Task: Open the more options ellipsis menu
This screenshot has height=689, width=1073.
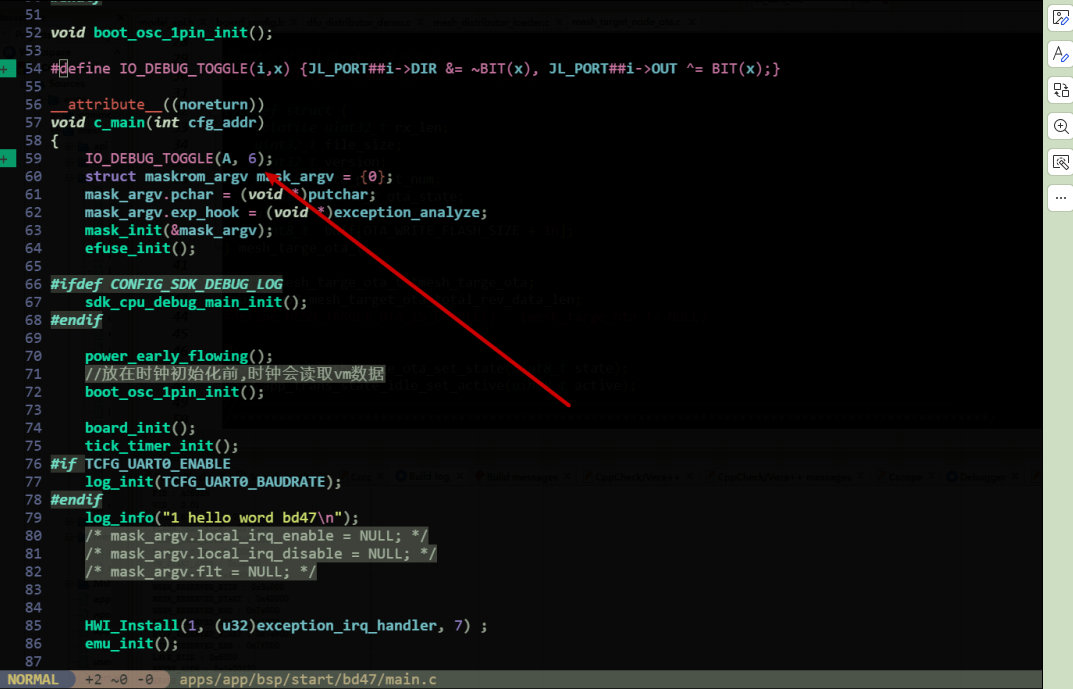Action: pos(1061,198)
